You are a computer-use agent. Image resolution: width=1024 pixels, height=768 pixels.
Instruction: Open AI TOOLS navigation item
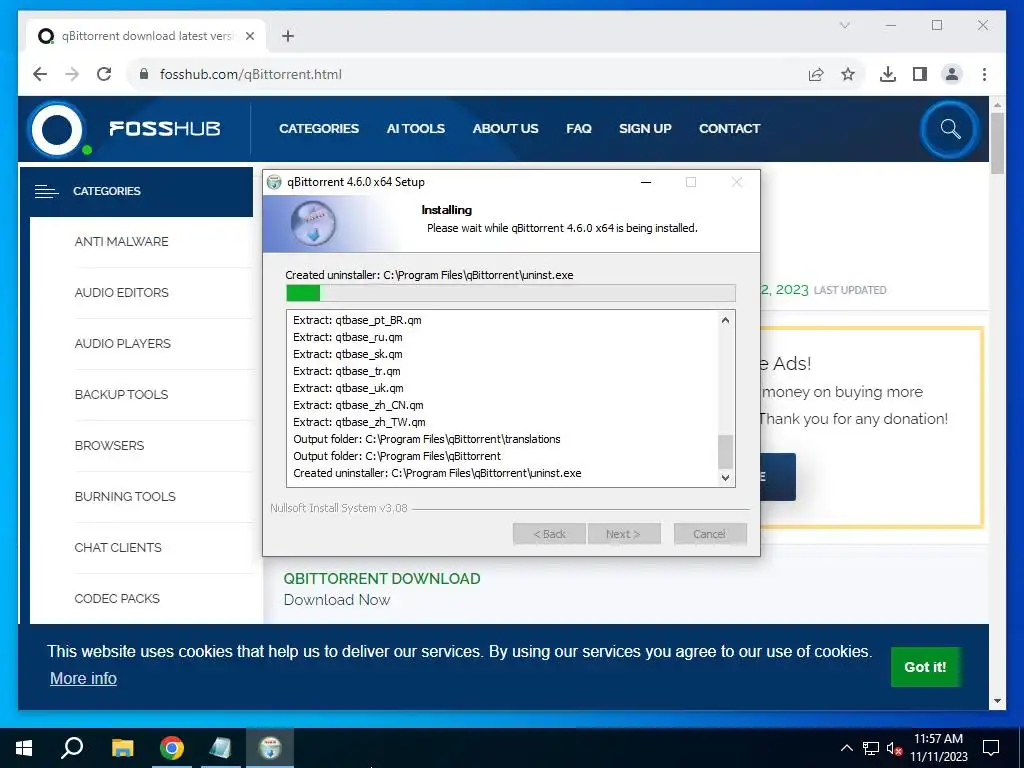[415, 129]
